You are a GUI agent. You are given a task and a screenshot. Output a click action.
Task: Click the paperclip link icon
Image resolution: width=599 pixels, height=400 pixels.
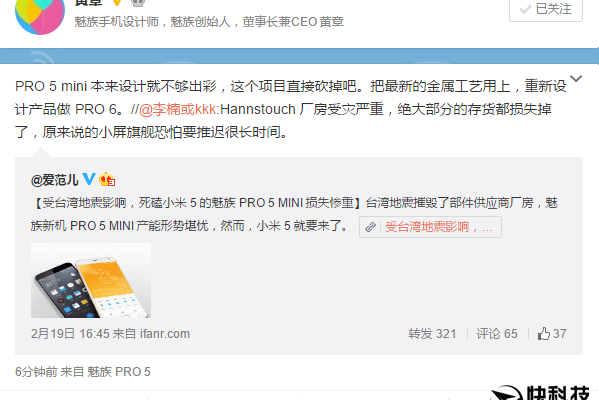[x=370, y=227]
